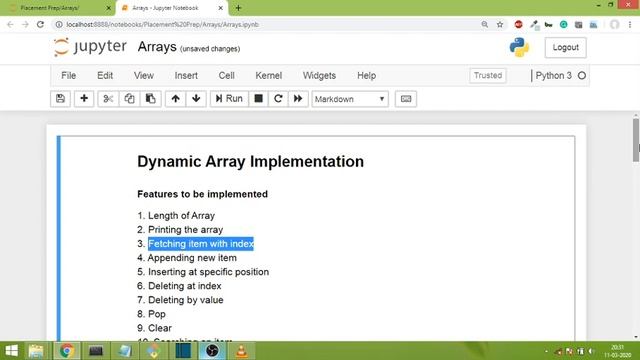Viewport: 640px width, 360px height.
Task: Go back in browser history
Action: [10, 24]
